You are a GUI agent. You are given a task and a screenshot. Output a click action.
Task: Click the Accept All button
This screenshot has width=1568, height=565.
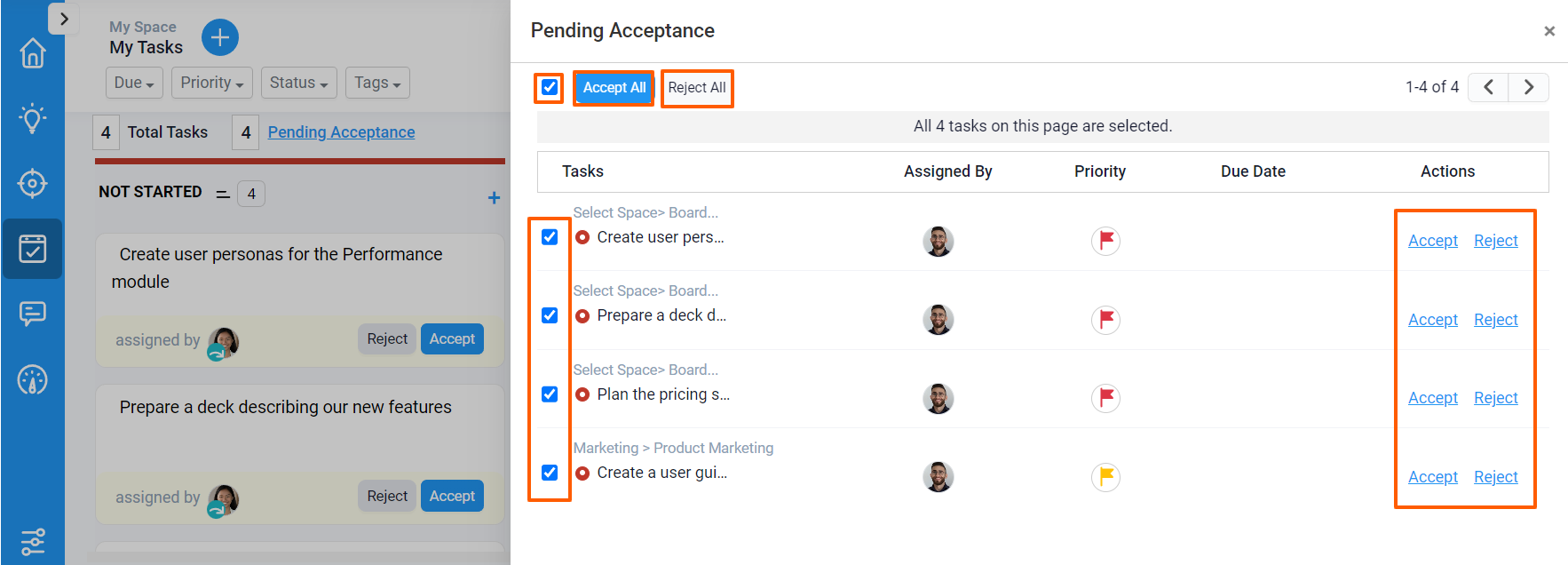pos(613,88)
